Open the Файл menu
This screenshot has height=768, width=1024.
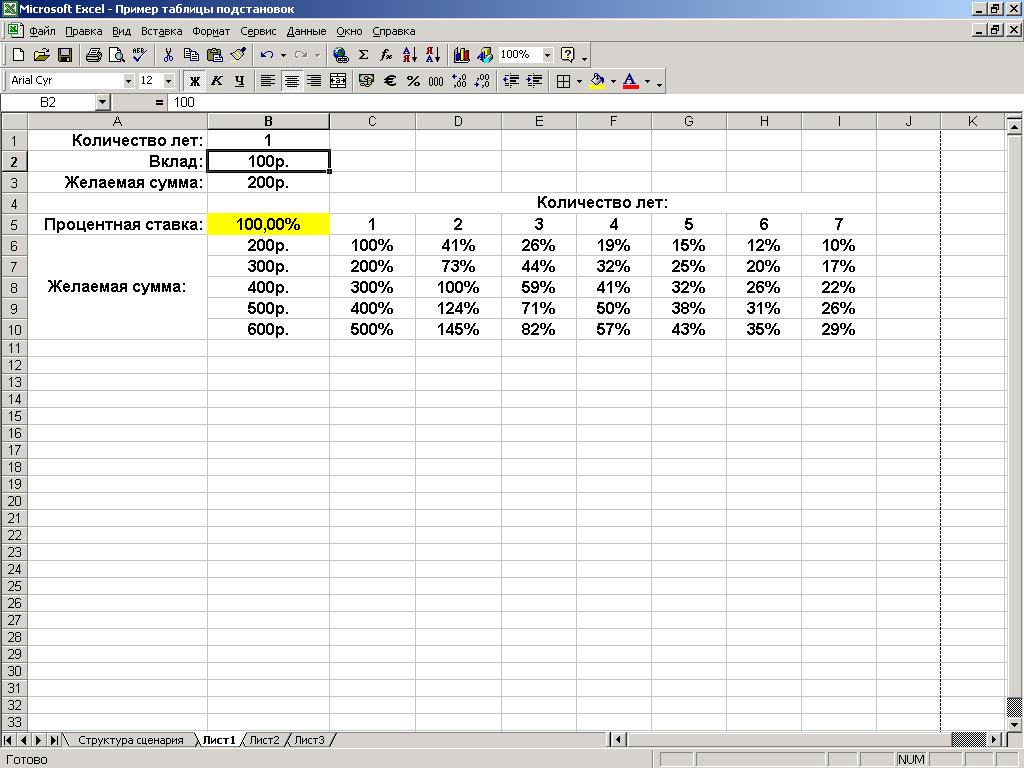(42, 31)
